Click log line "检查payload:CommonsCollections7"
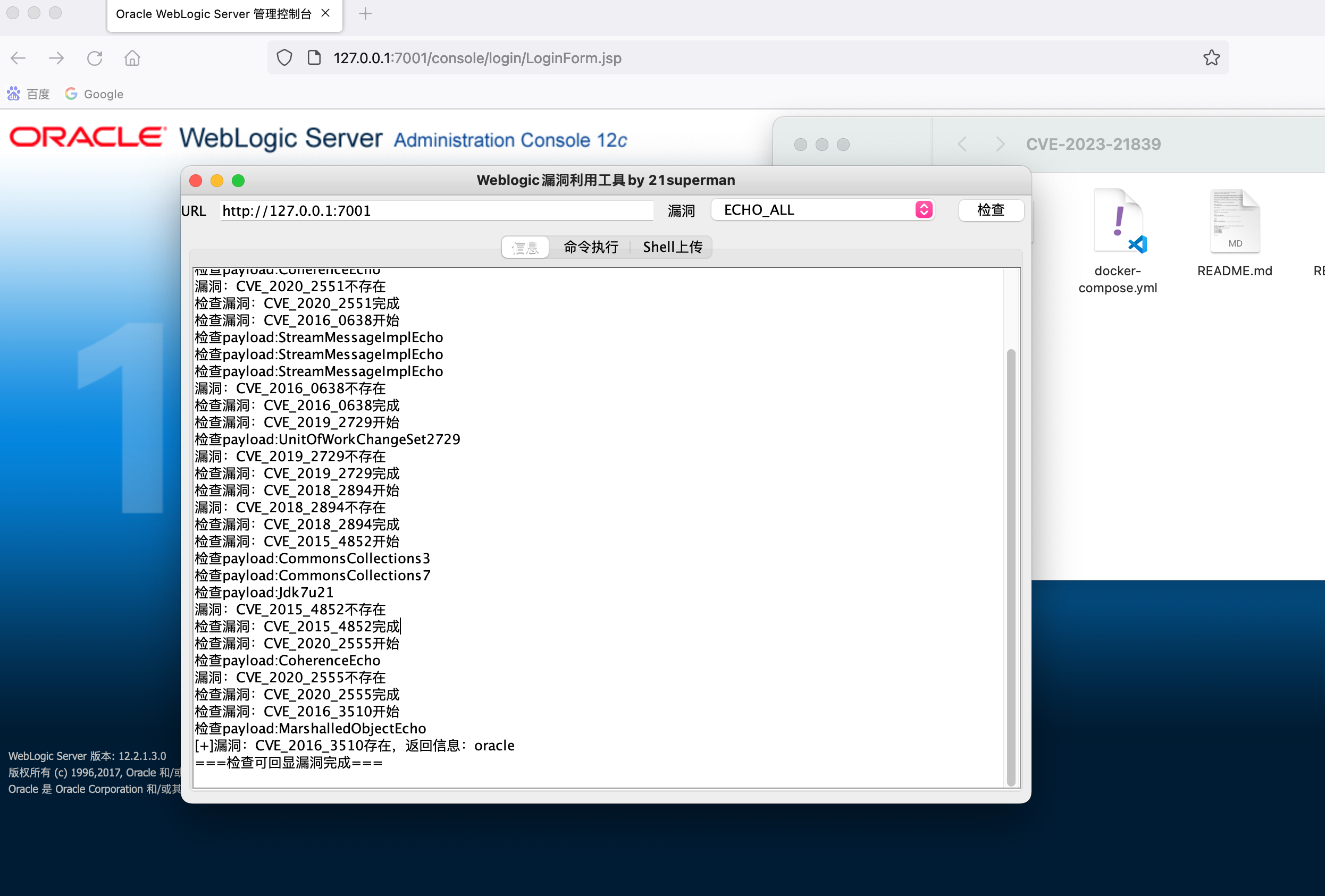 pos(313,576)
